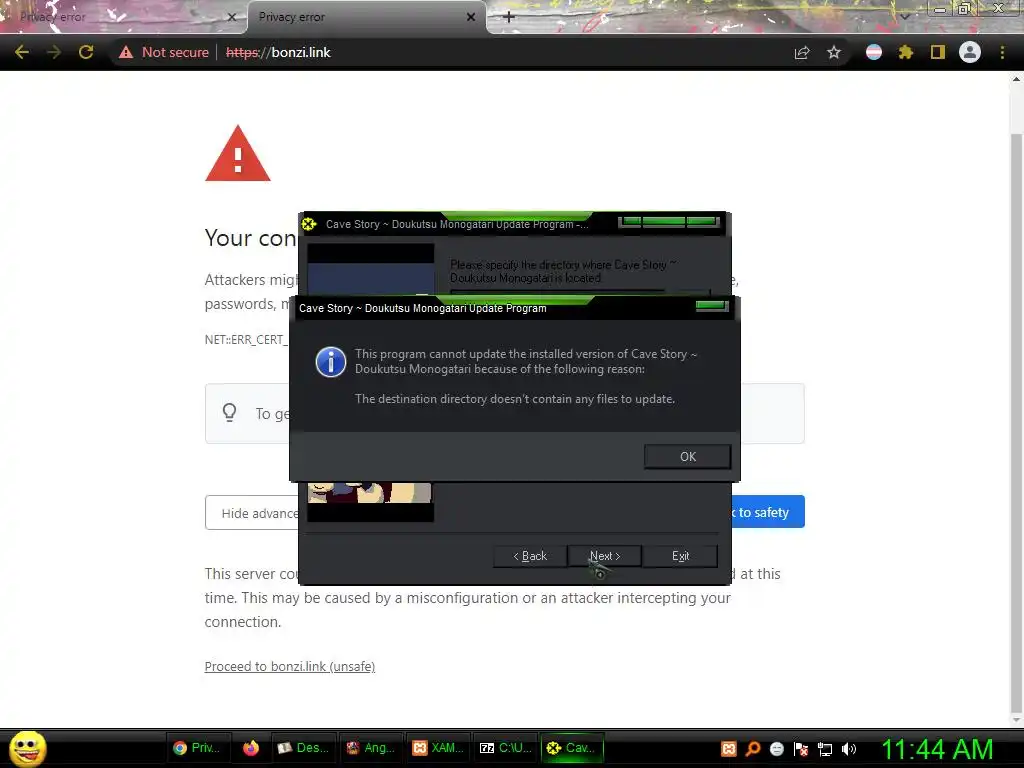Open Chrome's side panel icon
Image resolution: width=1024 pixels, height=768 pixels.
pos(937,52)
